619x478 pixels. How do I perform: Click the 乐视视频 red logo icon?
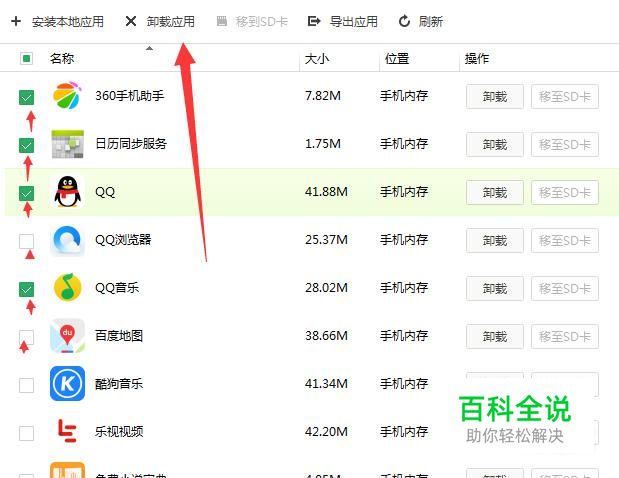pos(68,431)
